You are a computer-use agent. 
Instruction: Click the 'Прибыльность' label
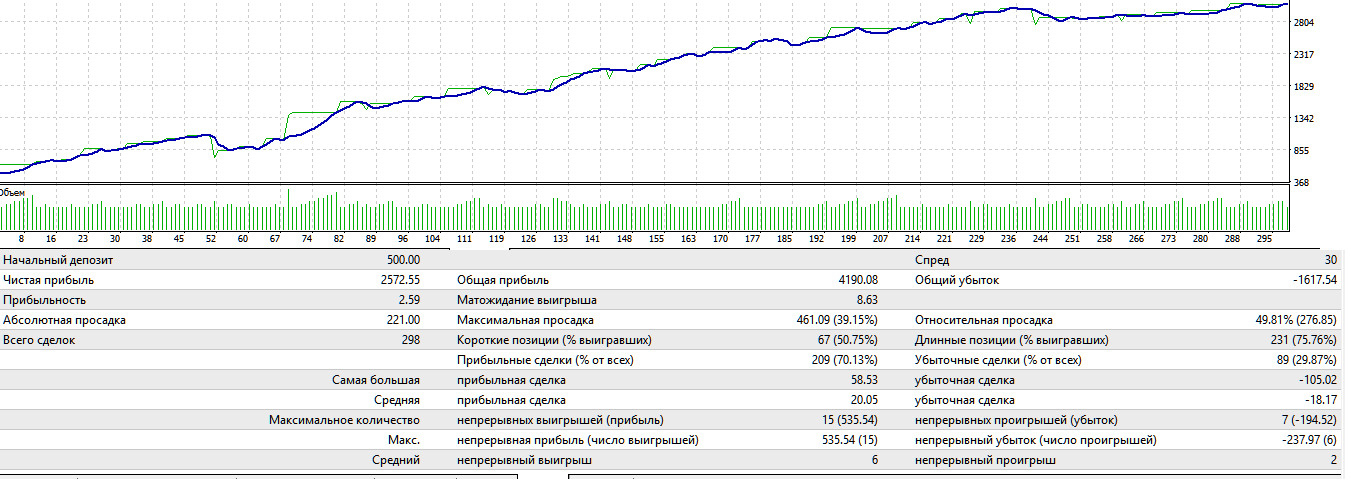[44, 300]
